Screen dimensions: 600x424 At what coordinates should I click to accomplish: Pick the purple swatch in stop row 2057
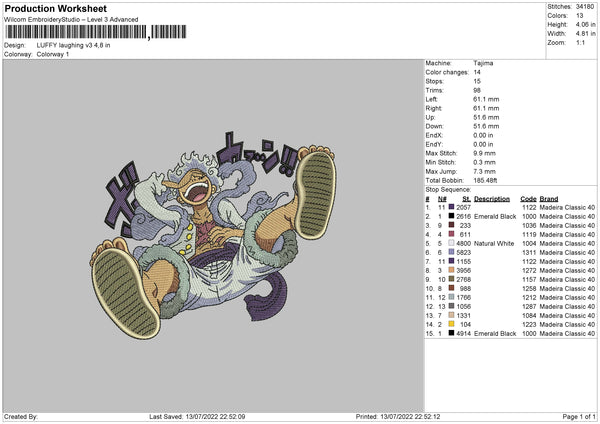451,207
